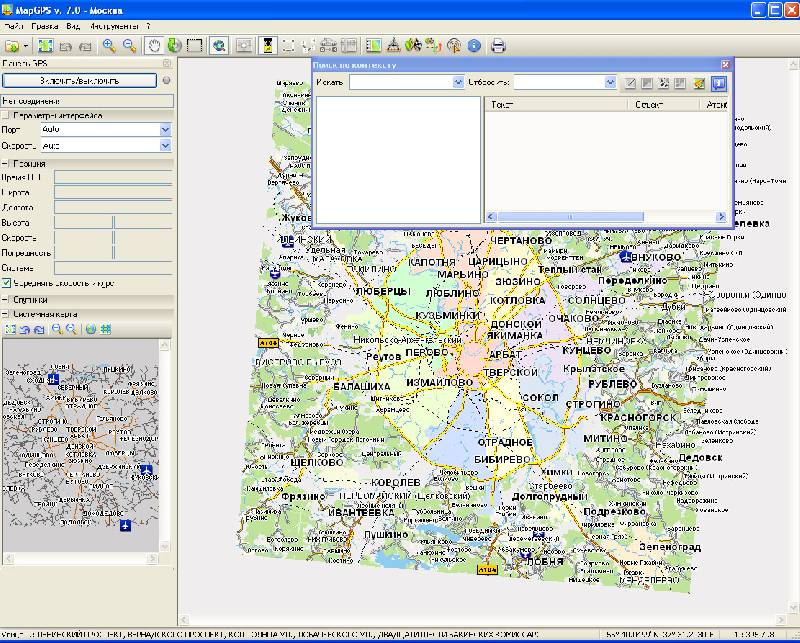Sort results by the Текст column header
Screen dimensions: 800x643
pyautogui.click(x=556, y=105)
